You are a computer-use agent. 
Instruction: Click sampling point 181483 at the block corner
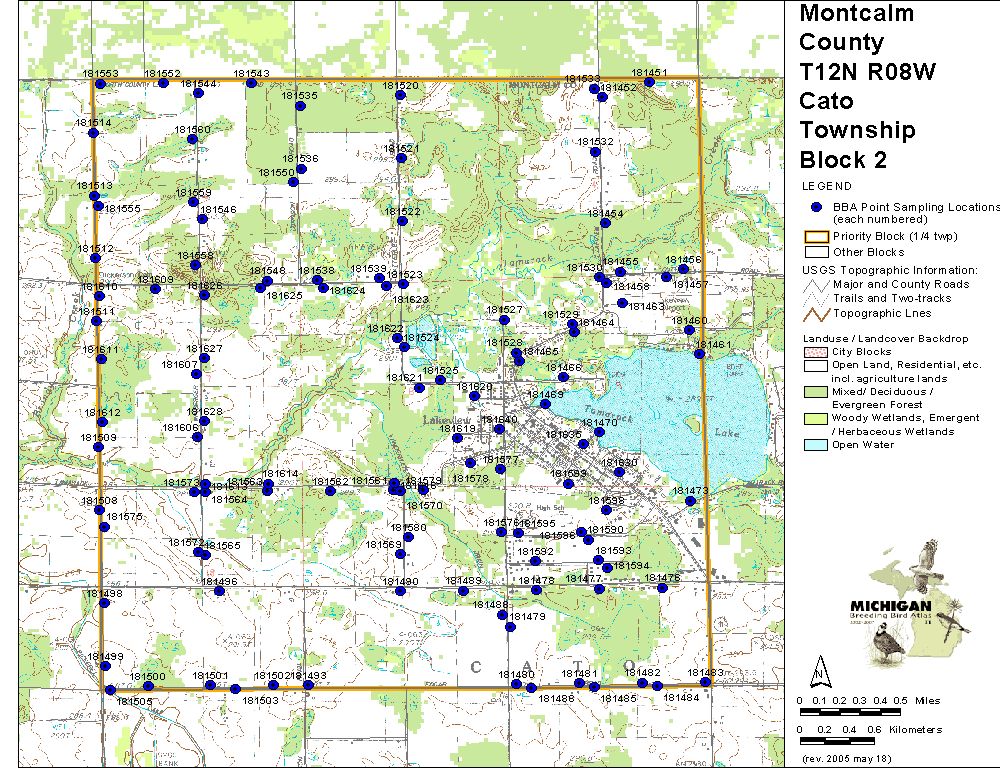pos(705,682)
